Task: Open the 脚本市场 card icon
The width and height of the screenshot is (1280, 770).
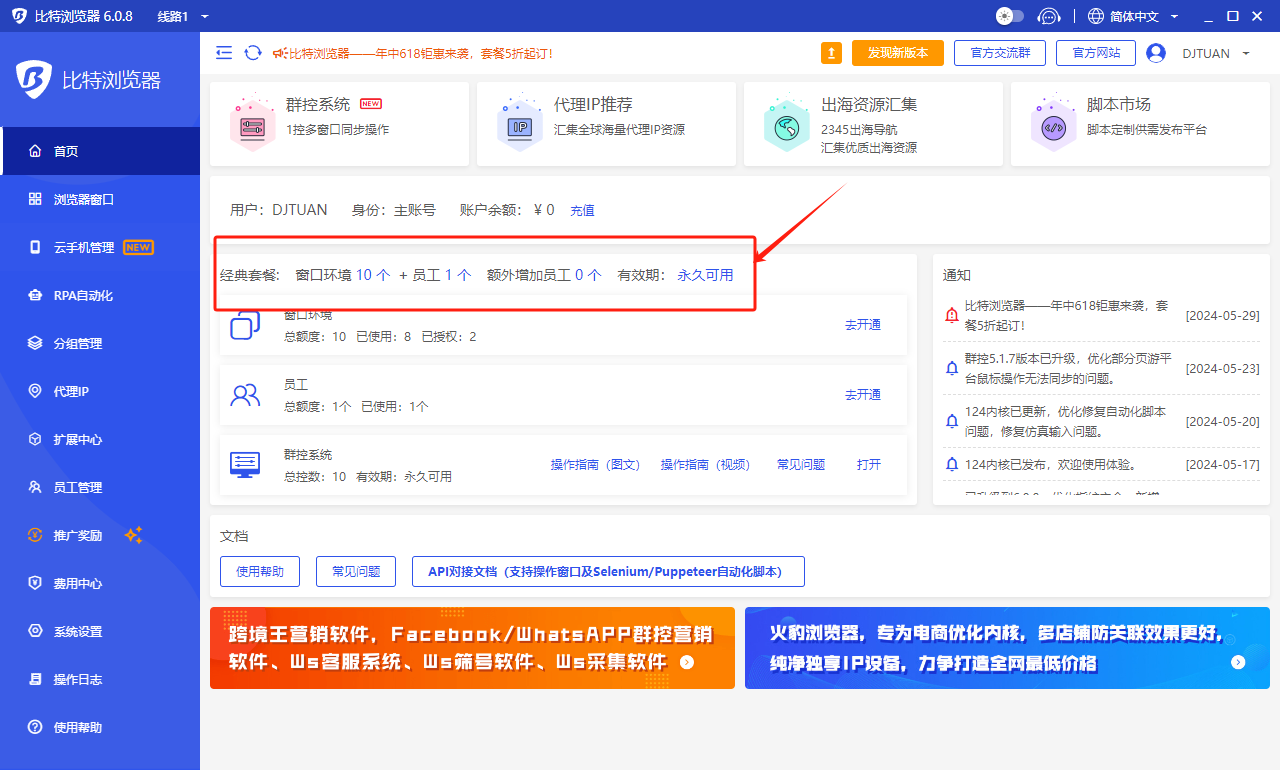Action: pyautogui.click(x=1053, y=124)
